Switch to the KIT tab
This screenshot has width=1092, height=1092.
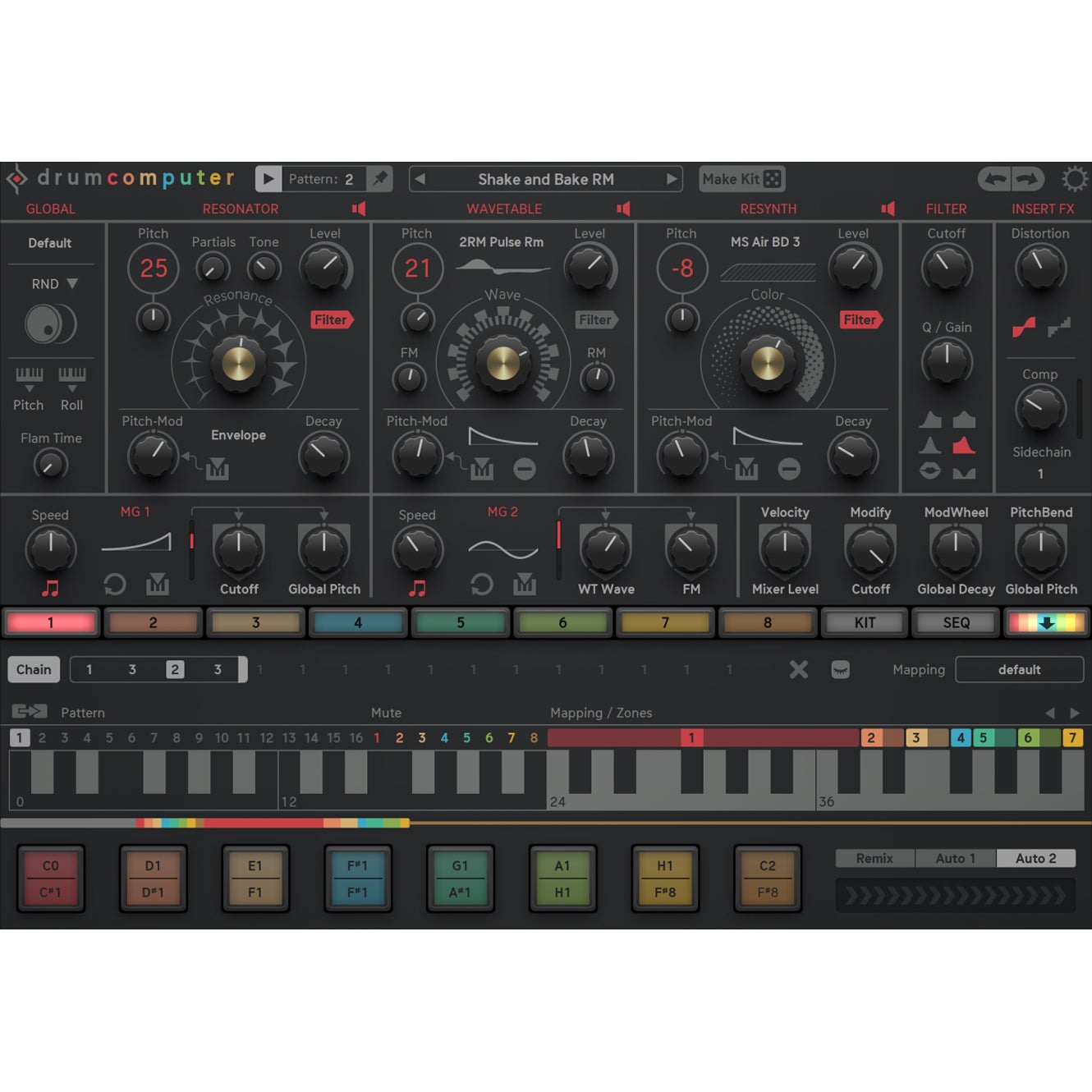coord(865,622)
